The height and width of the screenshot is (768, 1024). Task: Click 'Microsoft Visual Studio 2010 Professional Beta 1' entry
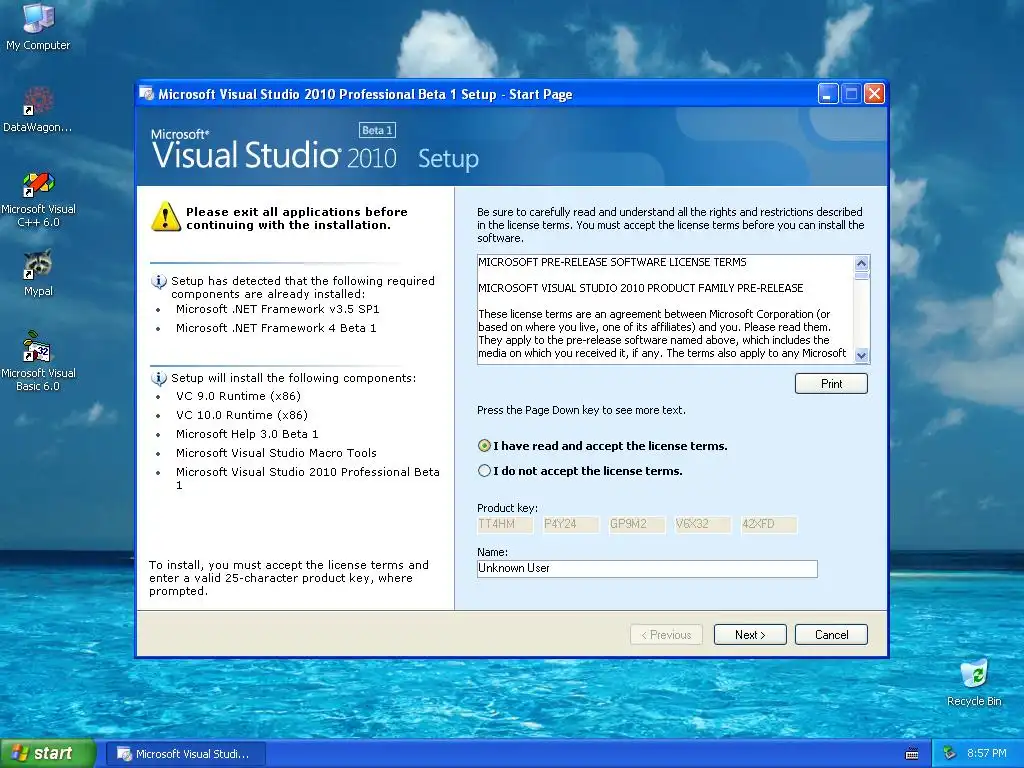click(308, 479)
